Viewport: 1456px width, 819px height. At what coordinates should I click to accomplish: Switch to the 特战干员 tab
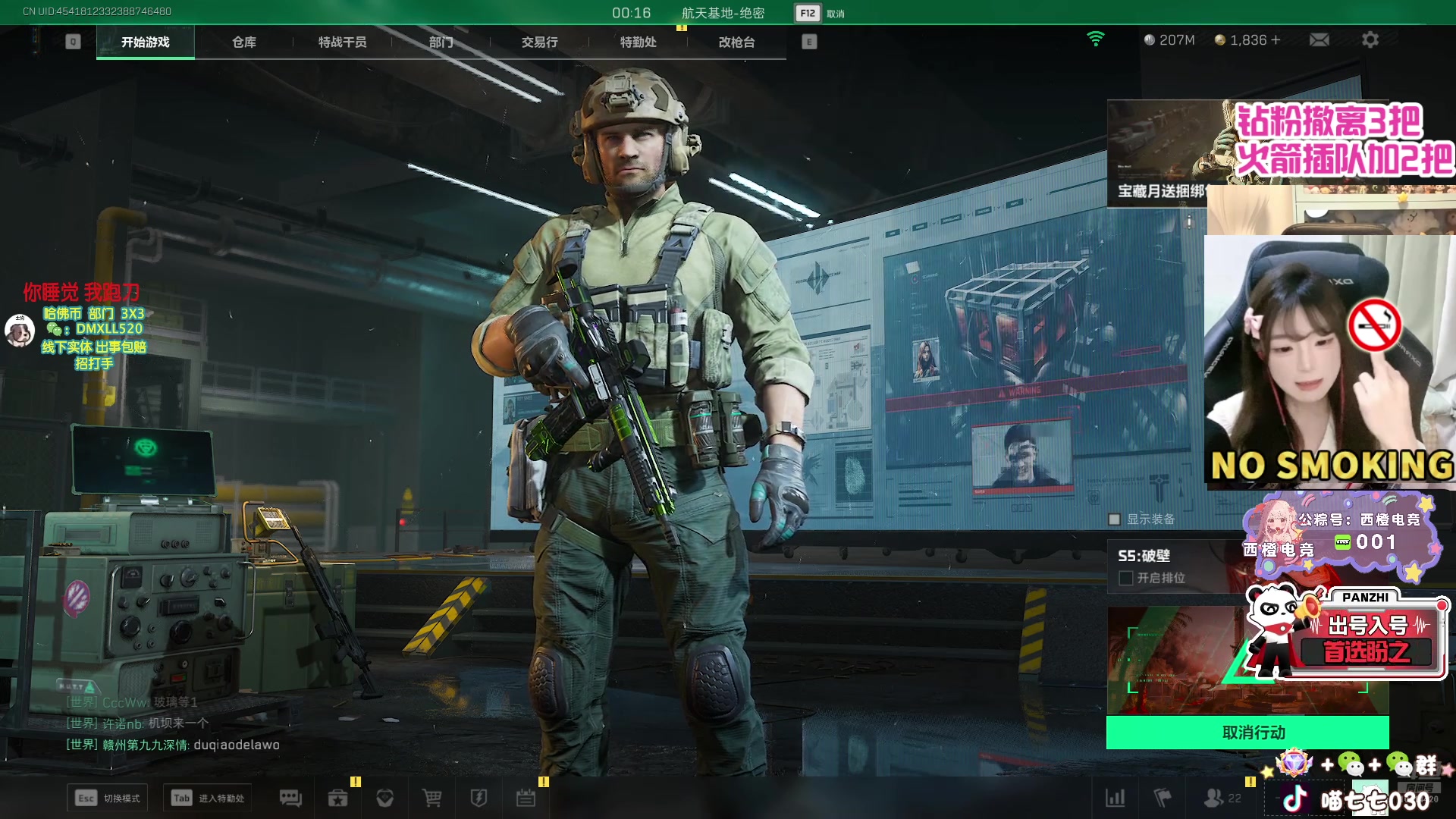tap(342, 42)
